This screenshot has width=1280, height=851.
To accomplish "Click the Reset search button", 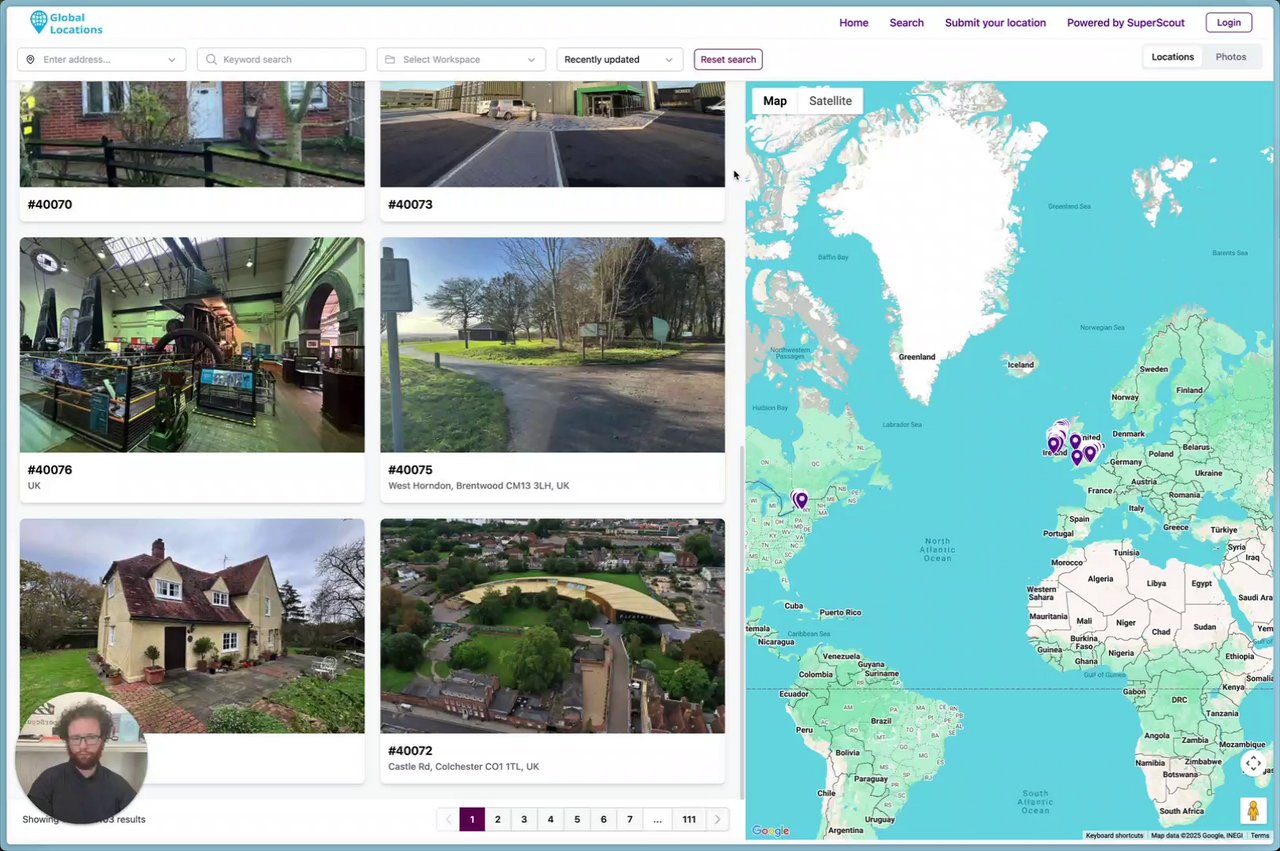I will [728, 60].
